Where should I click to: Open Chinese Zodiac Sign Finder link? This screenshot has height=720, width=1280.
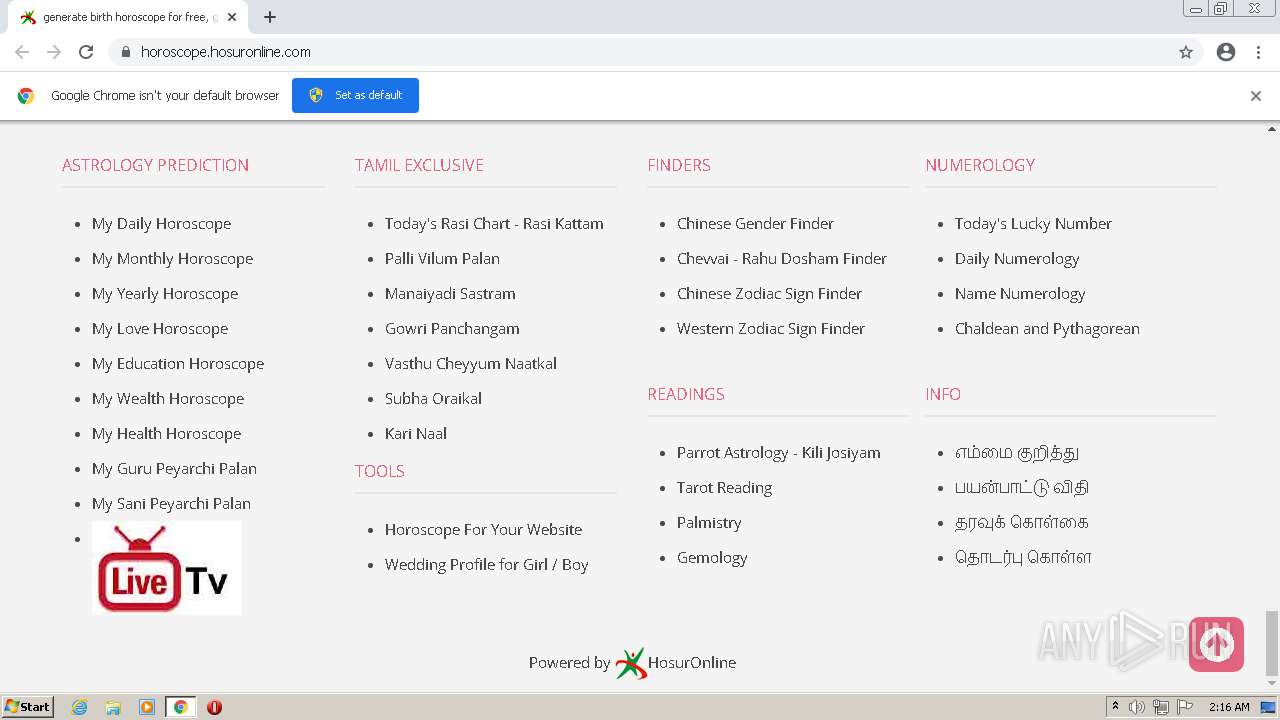point(769,294)
